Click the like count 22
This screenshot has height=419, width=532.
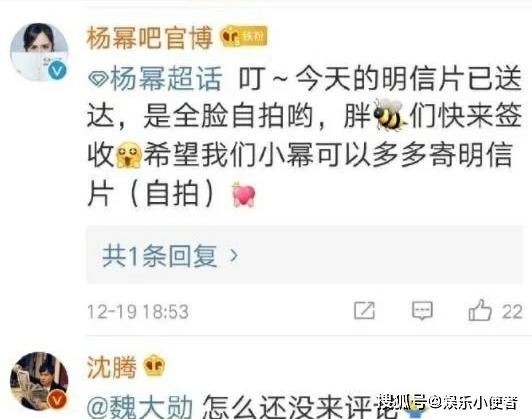coord(512,311)
